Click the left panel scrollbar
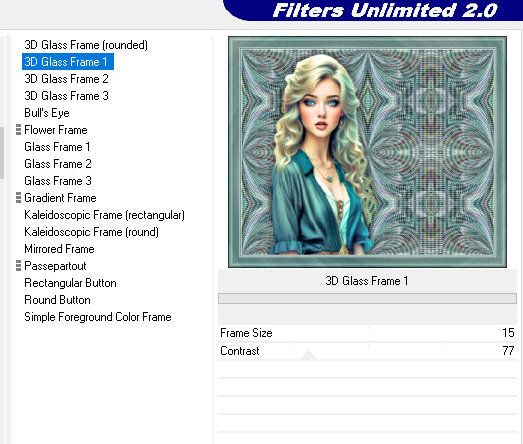This screenshot has width=523, height=444. click(2, 153)
